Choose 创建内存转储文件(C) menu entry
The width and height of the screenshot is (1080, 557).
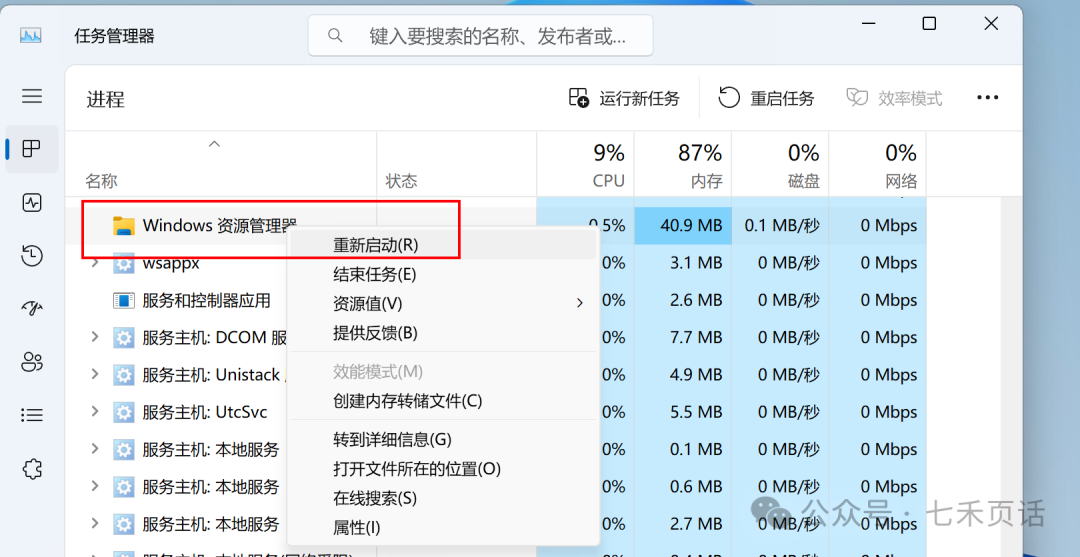tap(442, 401)
